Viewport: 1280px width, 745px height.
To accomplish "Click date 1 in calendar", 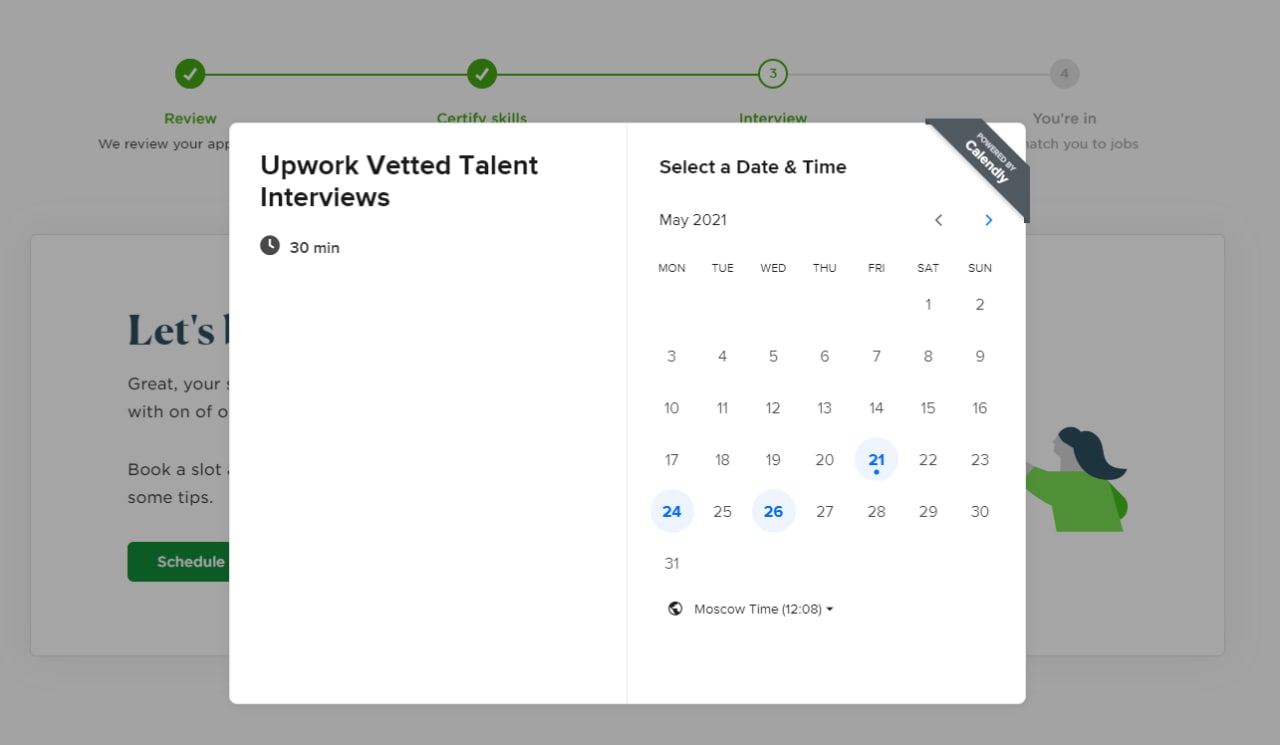I will coord(928,305).
